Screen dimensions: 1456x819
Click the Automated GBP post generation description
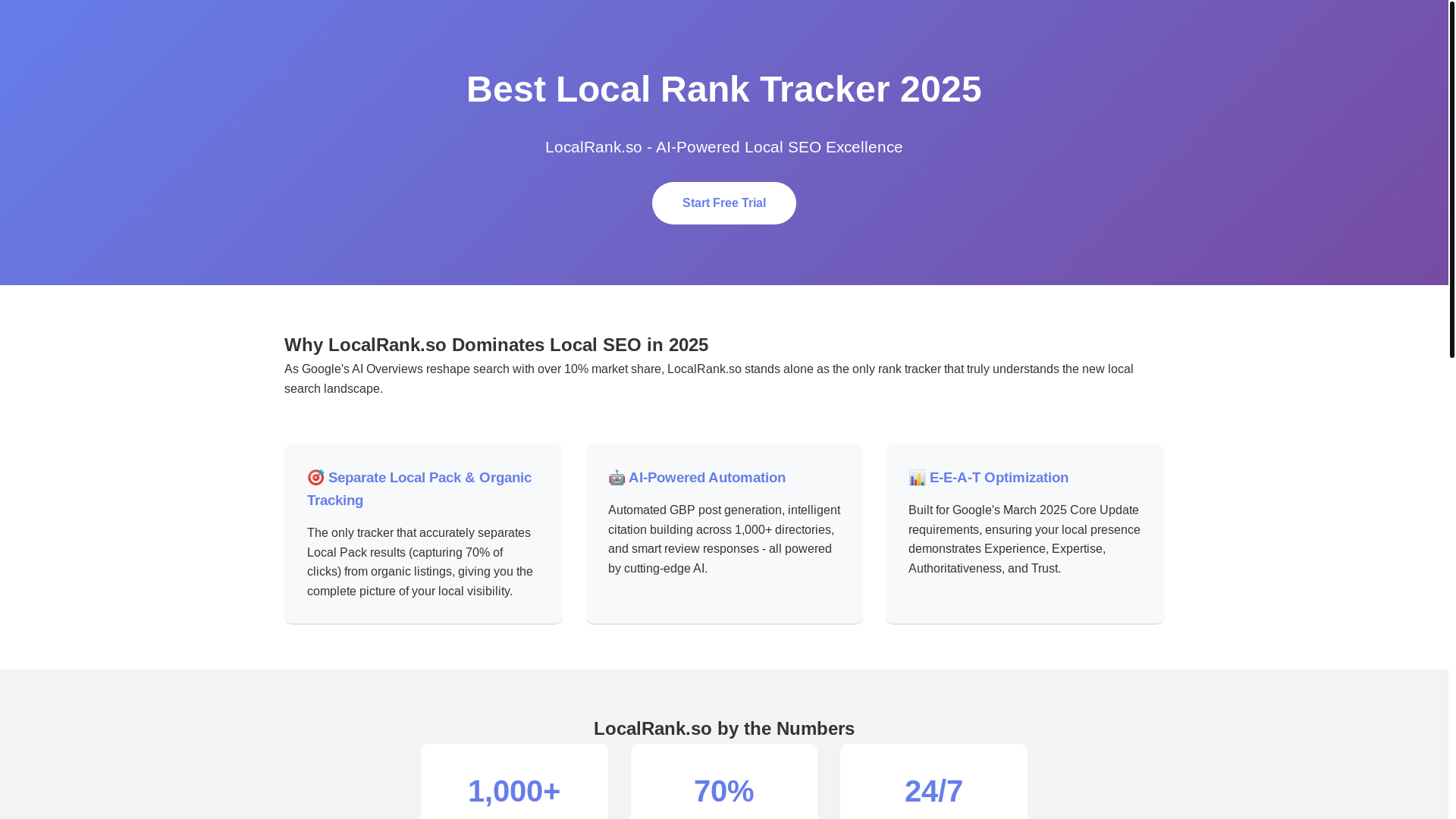(723, 539)
